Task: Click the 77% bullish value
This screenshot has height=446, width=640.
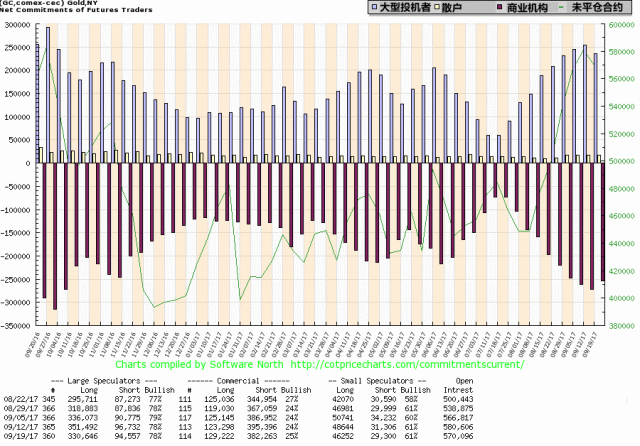Action: 155,399
